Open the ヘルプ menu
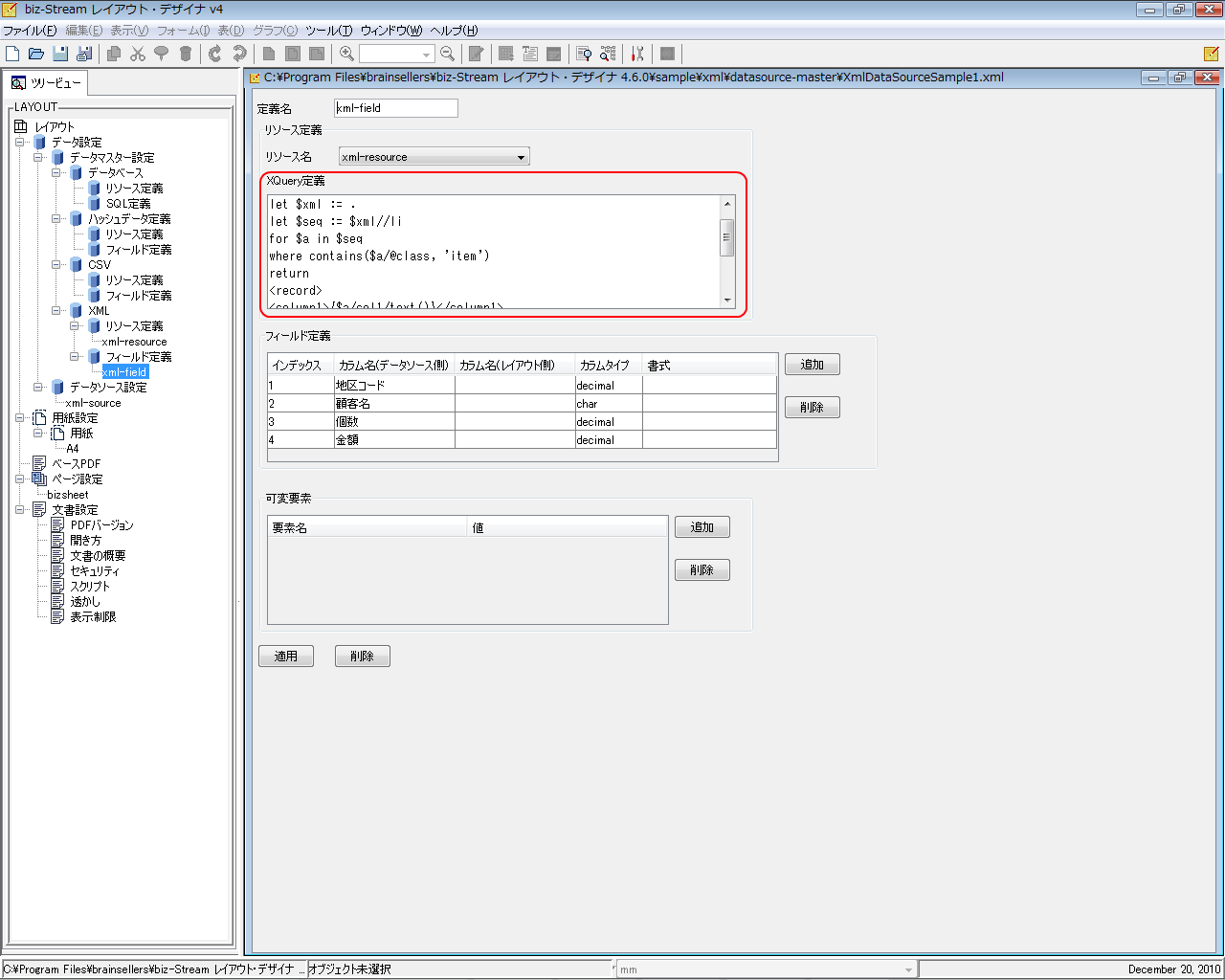Viewport: 1225px width, 980px height. 454,31
